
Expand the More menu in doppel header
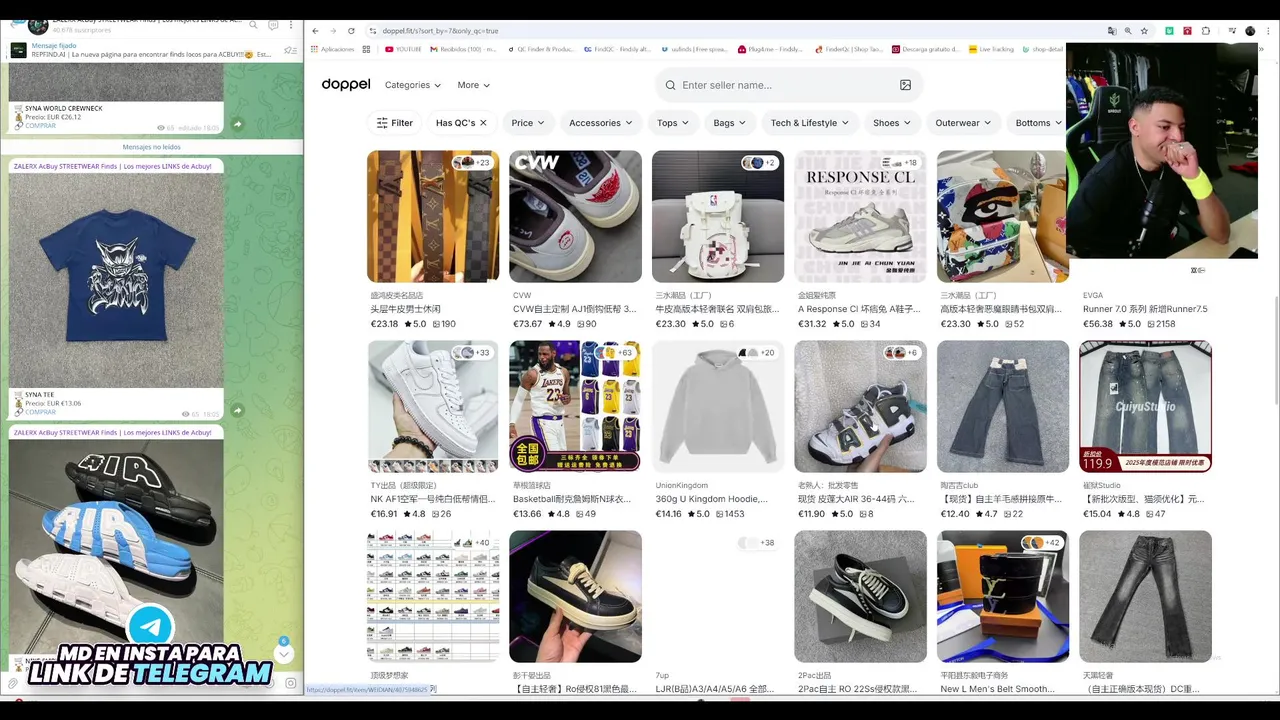[474, 85]
